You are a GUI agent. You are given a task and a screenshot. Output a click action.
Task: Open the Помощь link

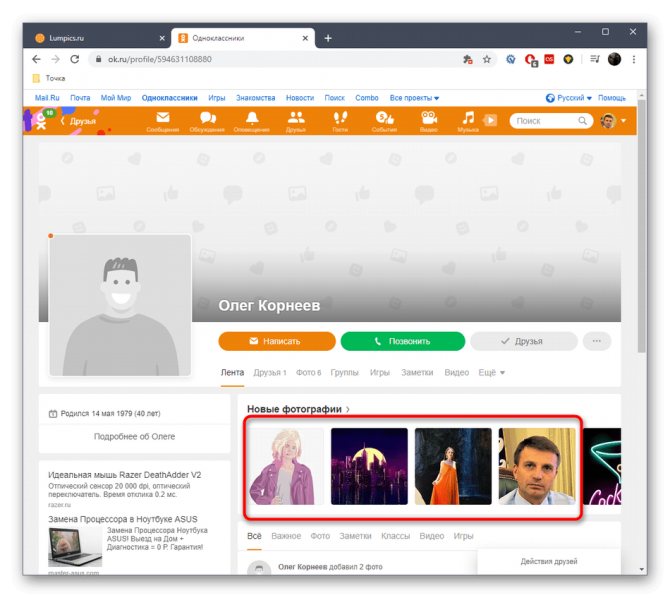pyautogui.click(x=611, y=98)
